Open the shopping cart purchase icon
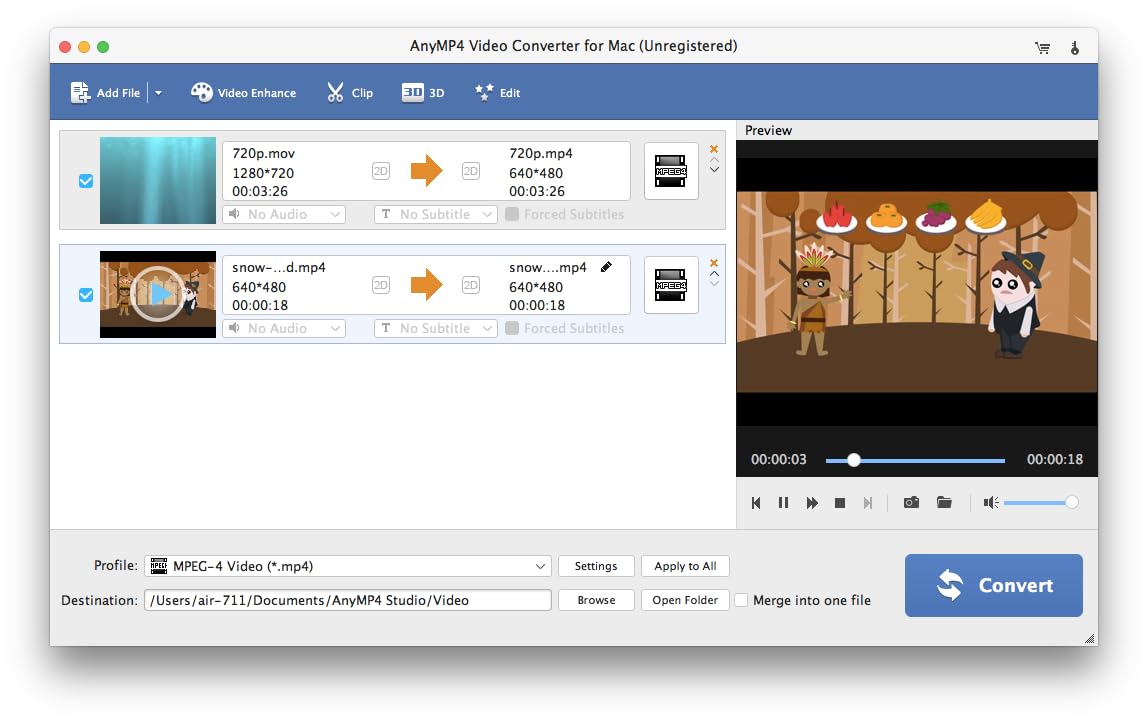1148x722 pixels. [x=1043, y=47]
